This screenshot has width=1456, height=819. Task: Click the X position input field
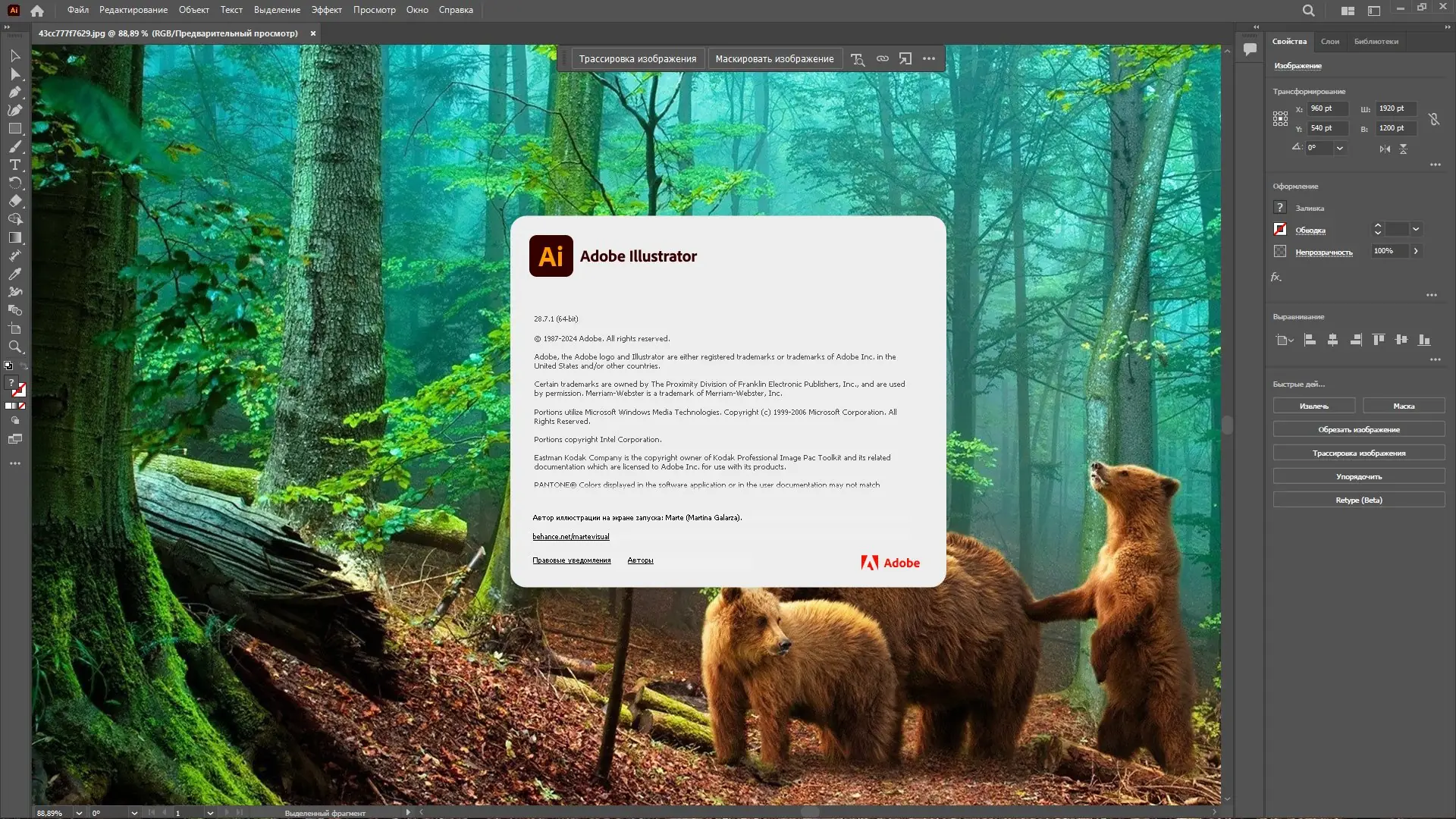[x=1327, y=108]
